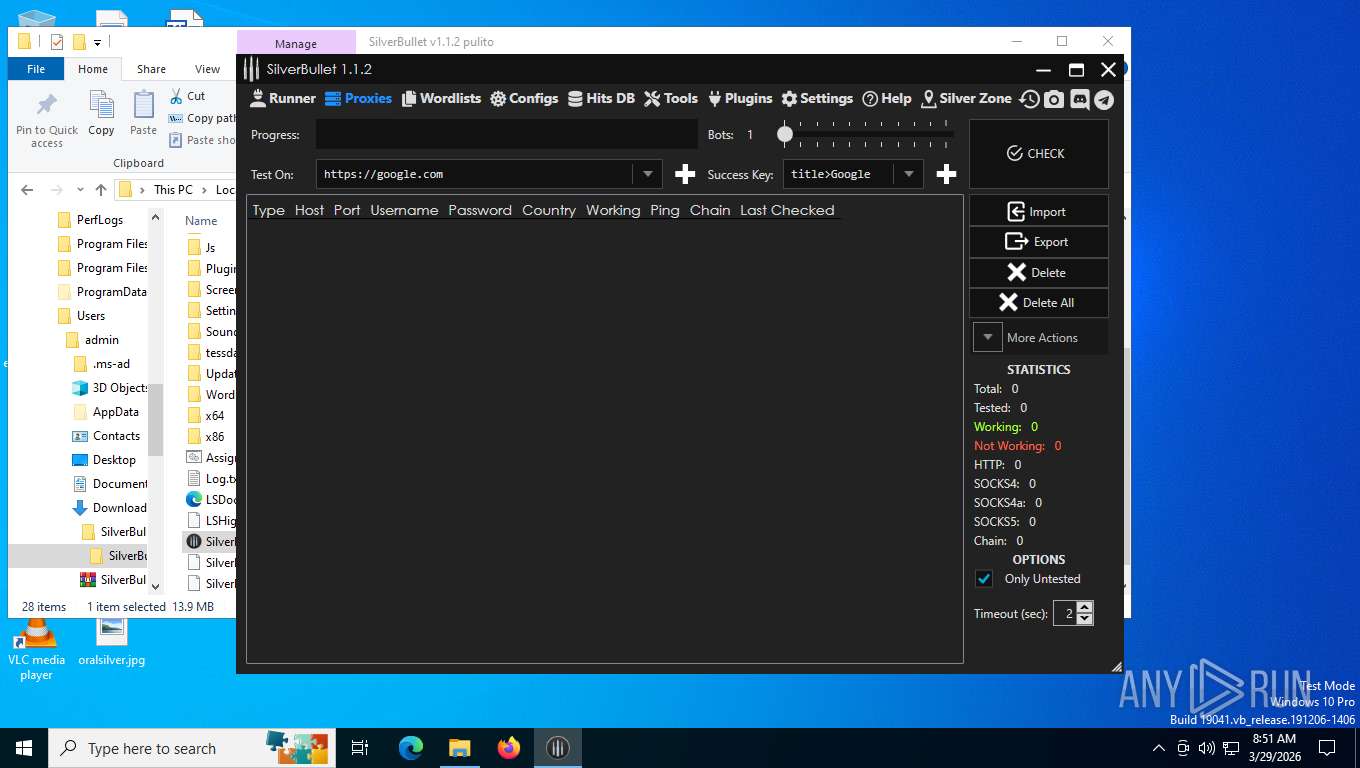This screenshot has width=1360, height=768.
Task: Click the Timeout seconds input field
Action: 1065,613
